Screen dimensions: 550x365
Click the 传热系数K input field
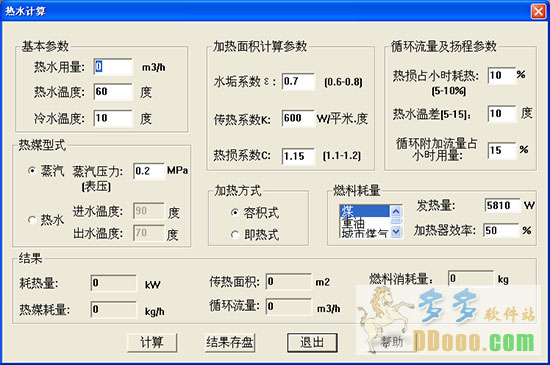[299, 118]
